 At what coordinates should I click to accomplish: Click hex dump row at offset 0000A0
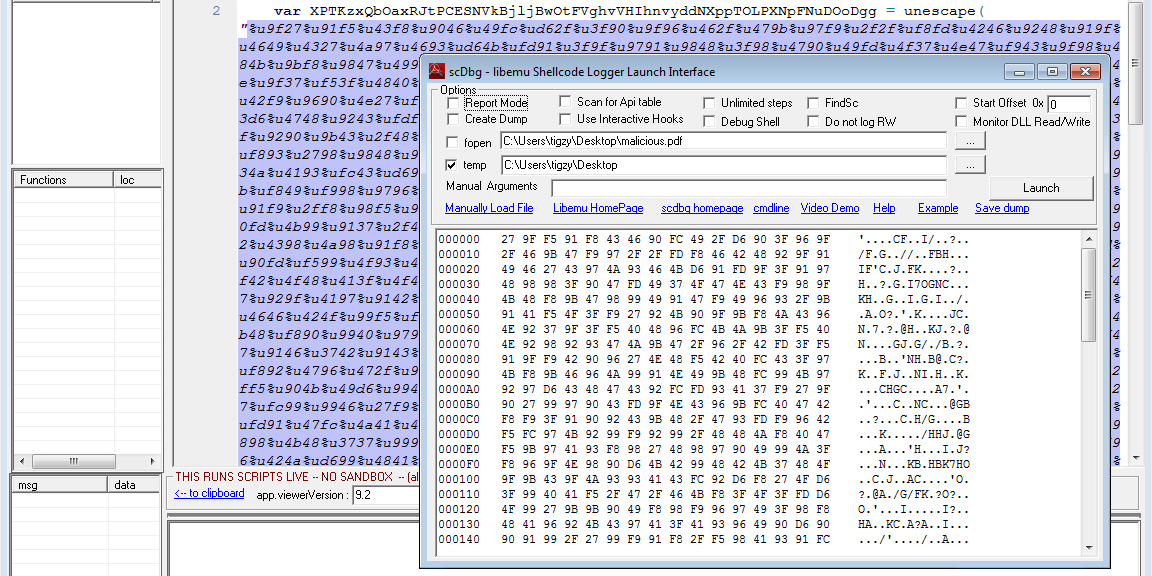[x=704, y=389]
